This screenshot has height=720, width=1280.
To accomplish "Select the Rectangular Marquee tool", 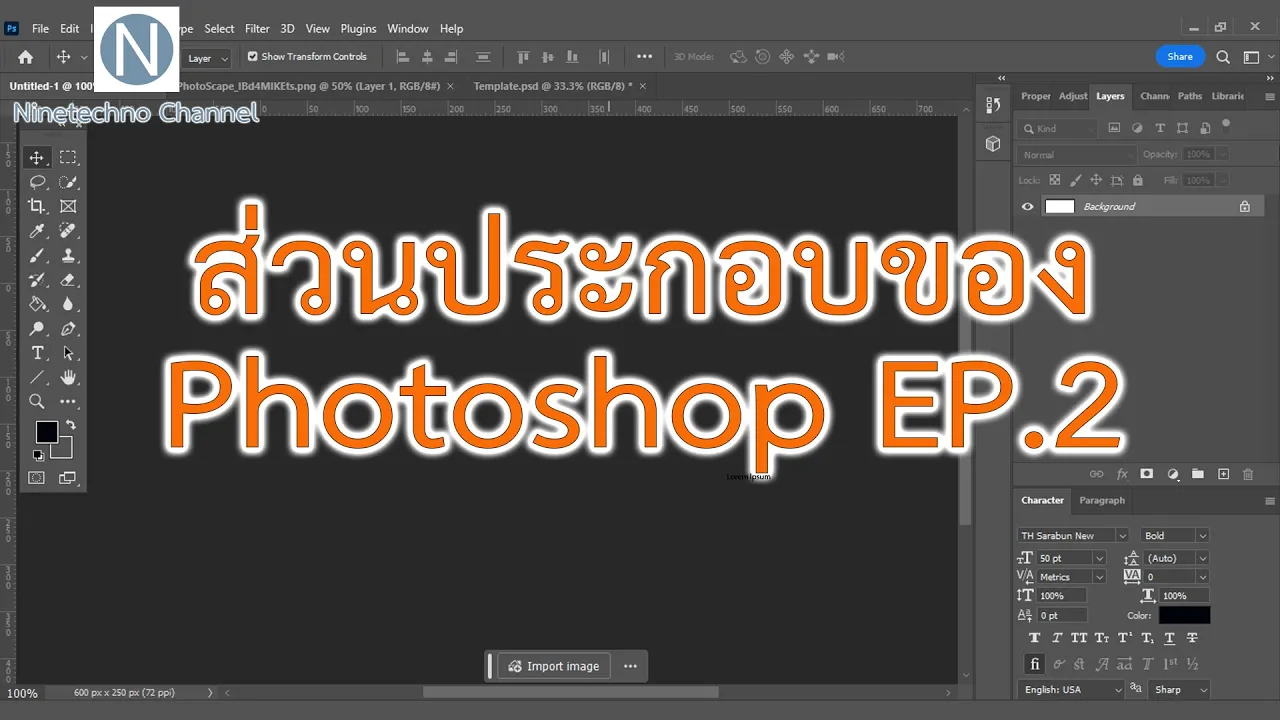I will click(x=68, y=158).
